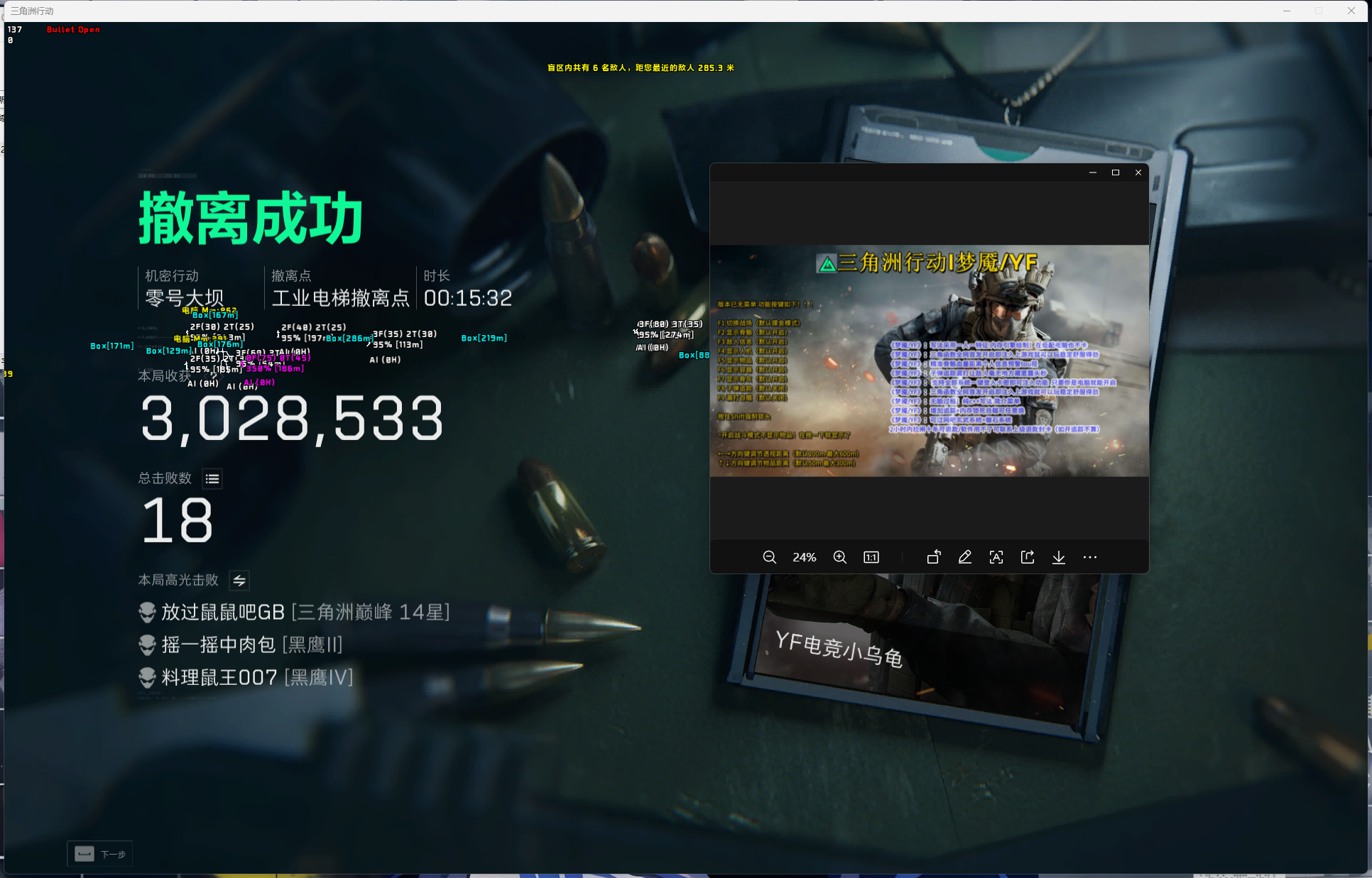Open the total kills list icon

[212, 479]
